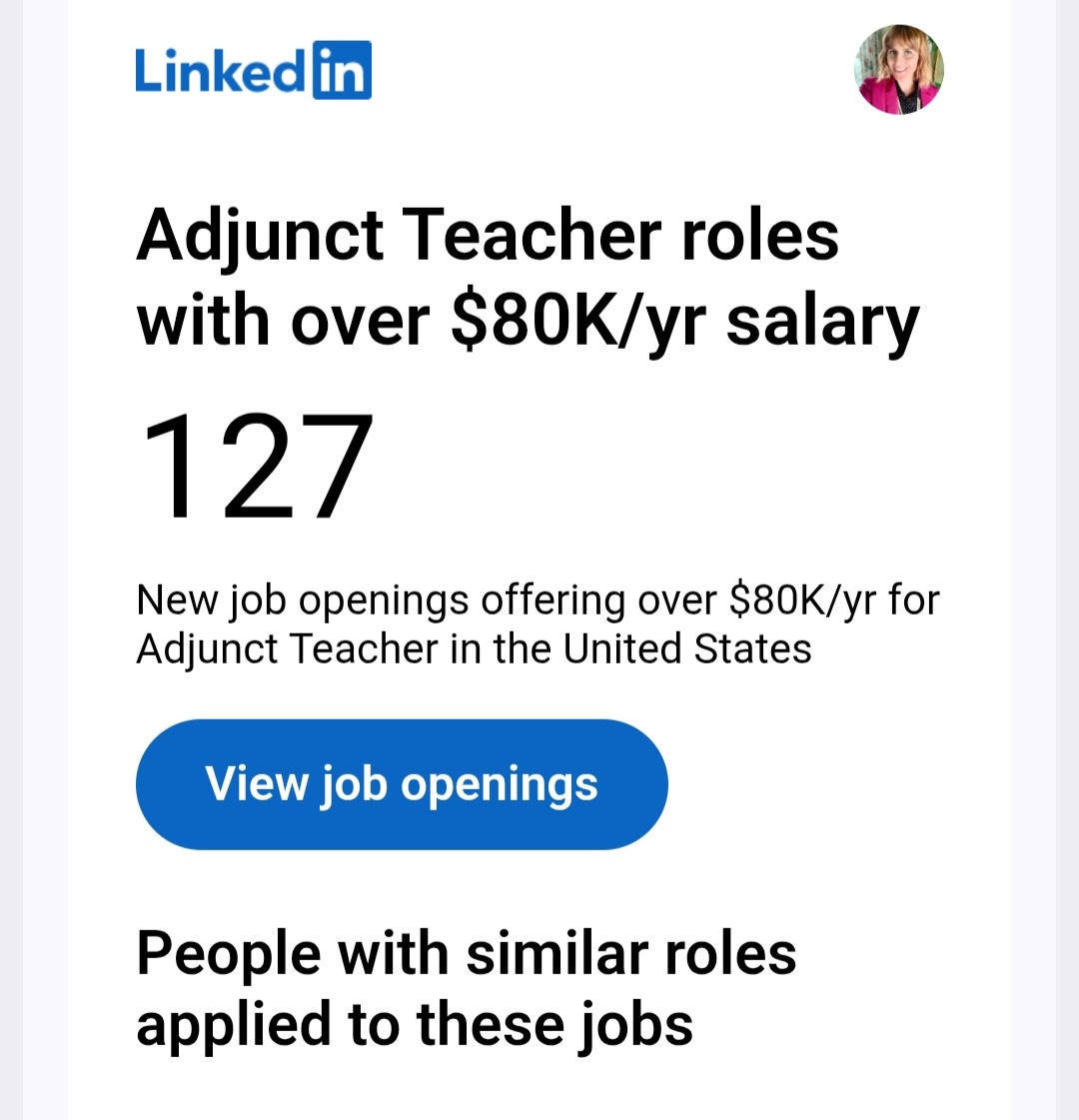This screenshot has width=1079, height=1120.
Task: Click 'United States' in the description
Action: pyautogui.click(x=687, y=649)
